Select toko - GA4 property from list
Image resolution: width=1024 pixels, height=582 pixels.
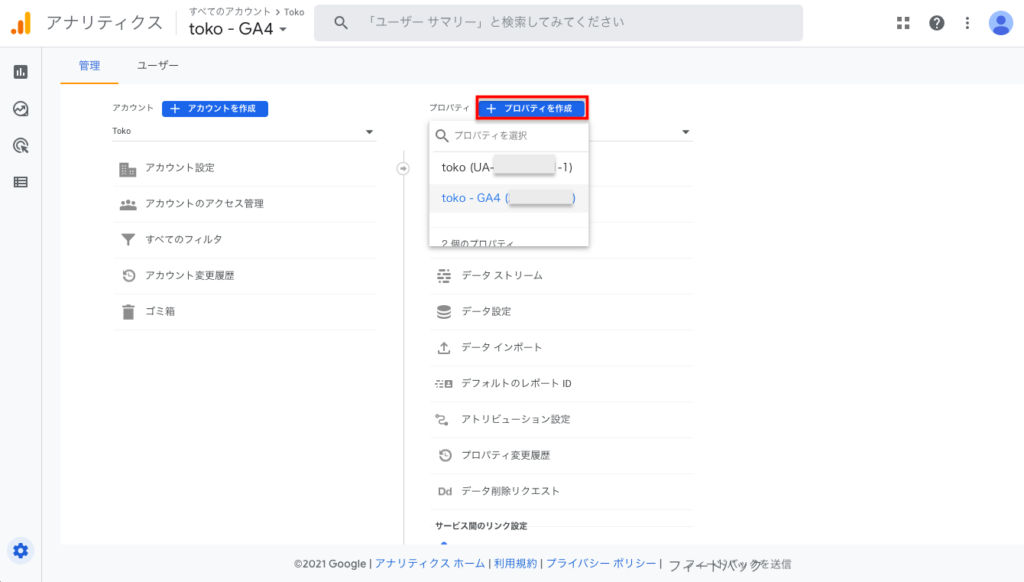[508, 198]
